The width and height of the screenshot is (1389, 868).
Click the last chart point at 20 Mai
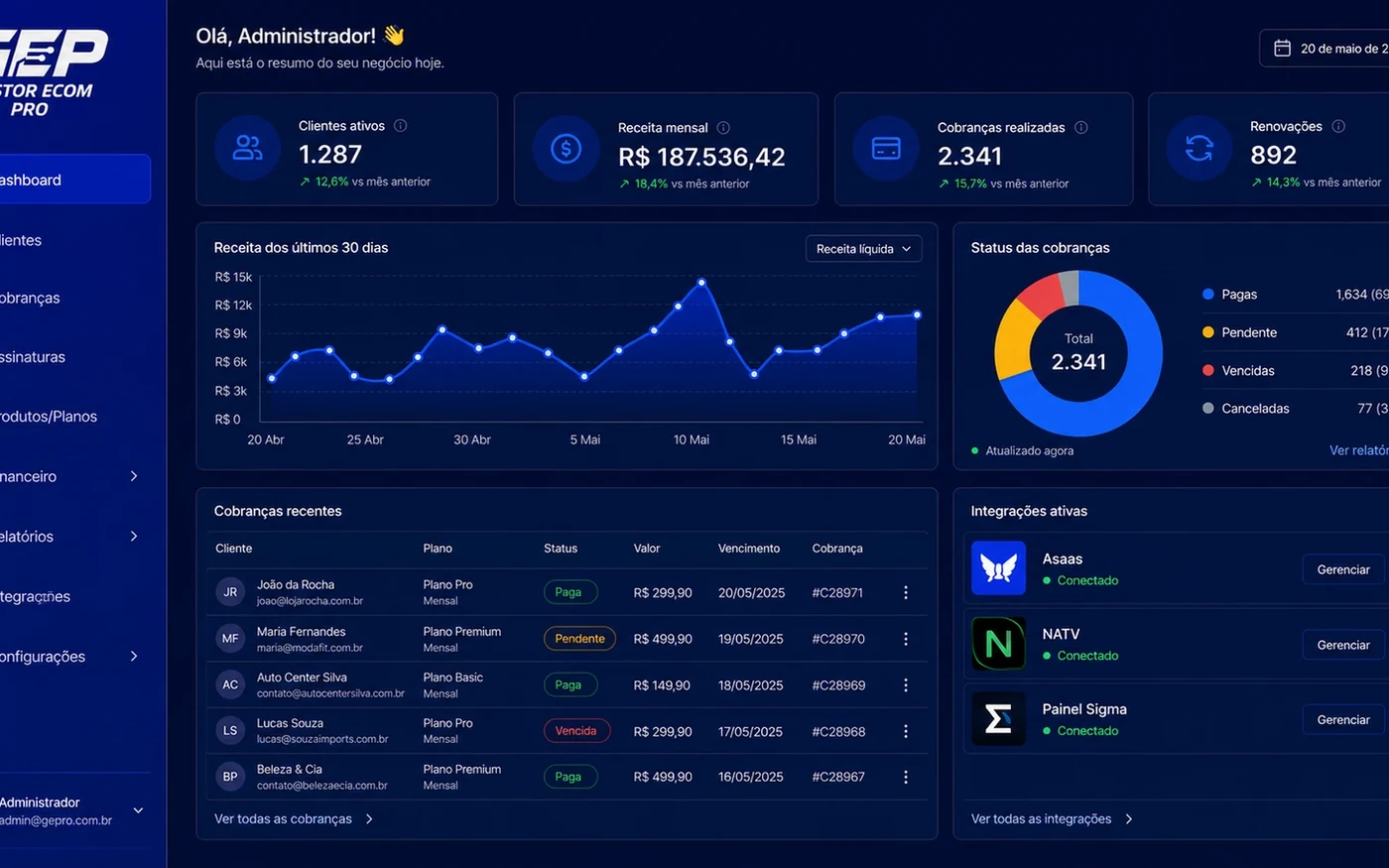coord(917,314)
